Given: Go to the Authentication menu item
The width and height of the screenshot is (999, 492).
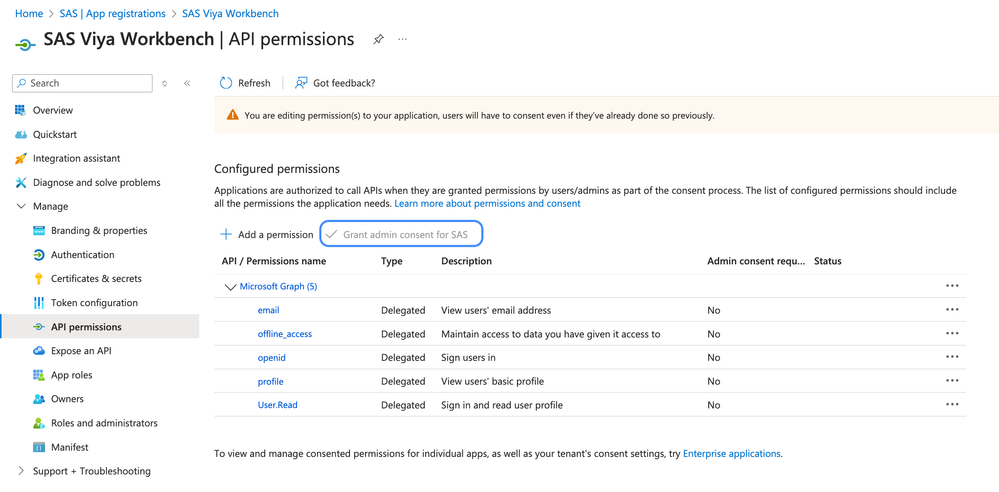Looking at the screenshot, I should 82,255.
